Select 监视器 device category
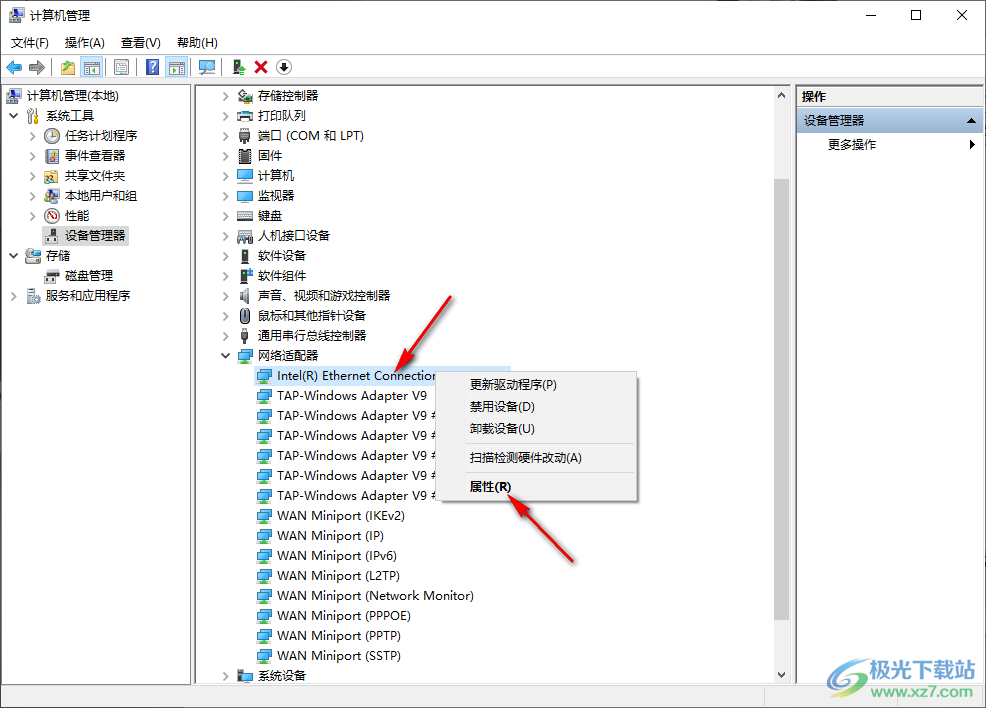 tap(275, 196)
